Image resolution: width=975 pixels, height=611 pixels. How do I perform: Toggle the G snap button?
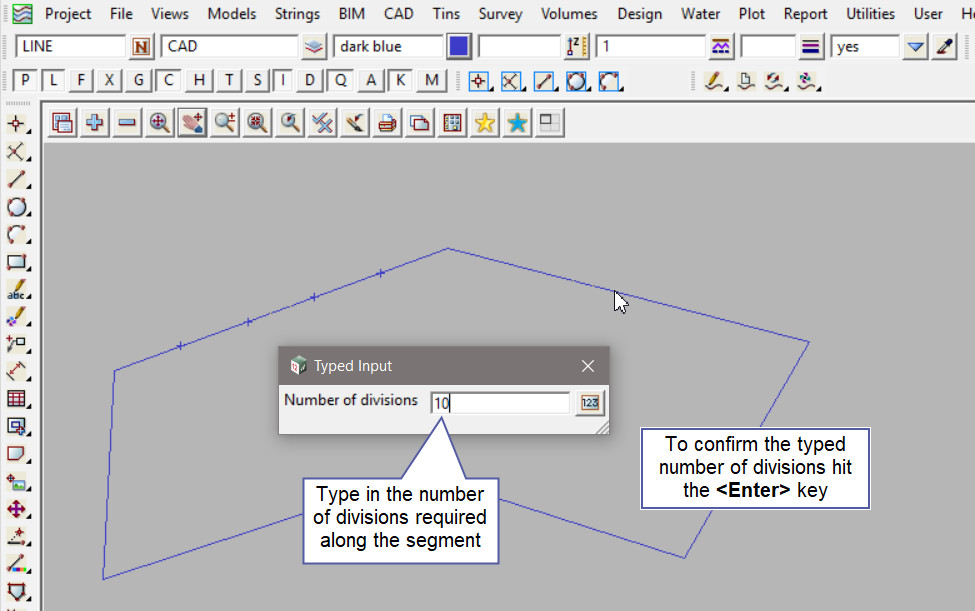[139, 81]
